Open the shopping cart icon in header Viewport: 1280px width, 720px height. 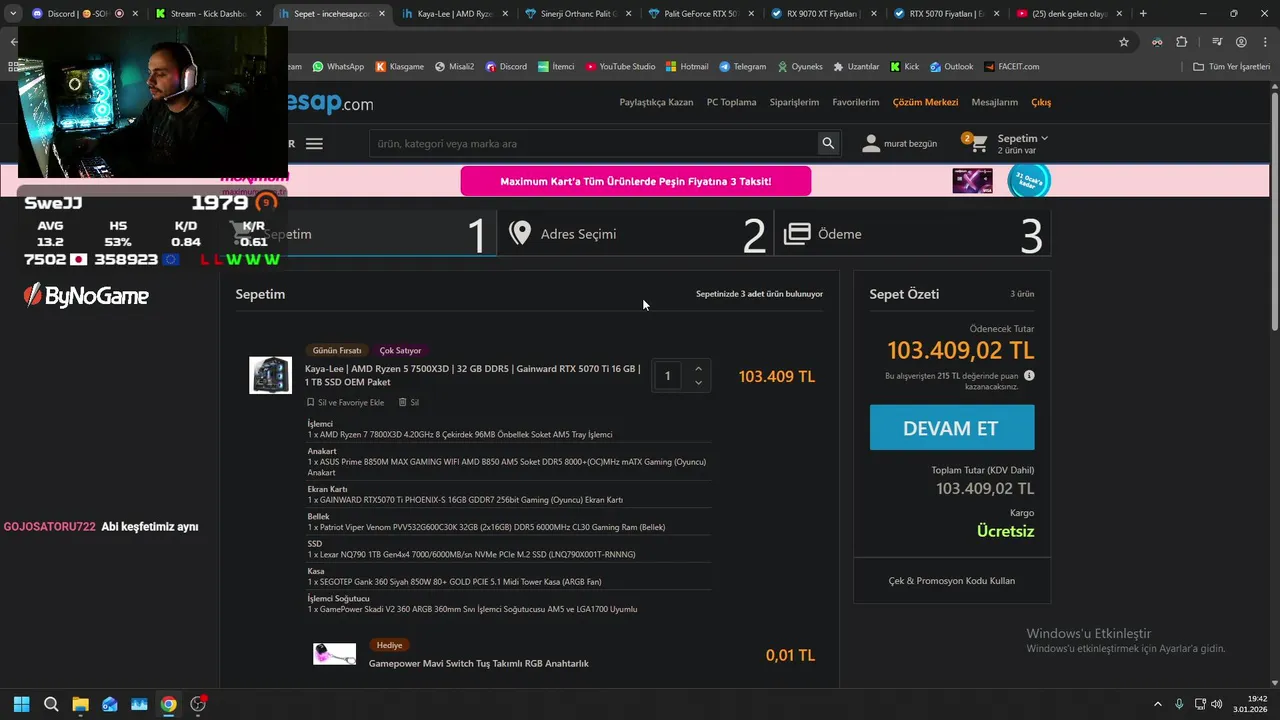coord(978,144)
